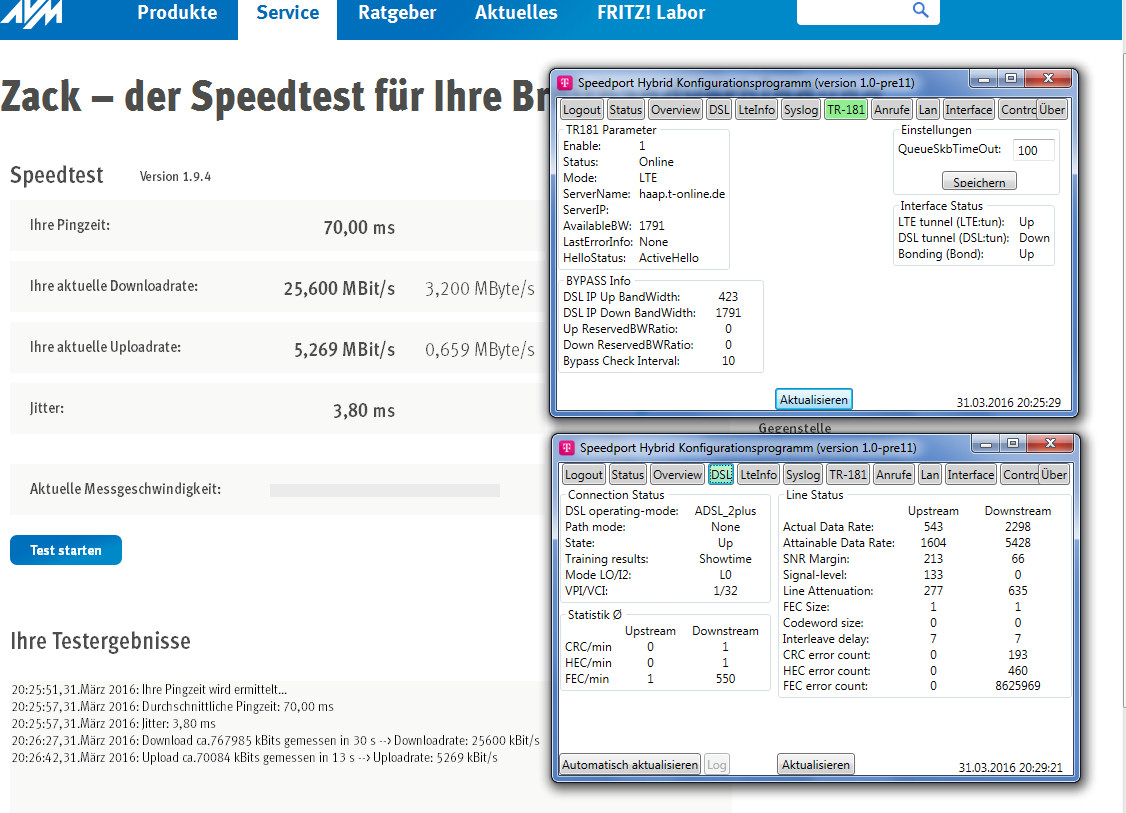Click the Aktuelle Messgeschwindigkeit progress bar
Screen dimensions: 1126x813
[385, 491]
